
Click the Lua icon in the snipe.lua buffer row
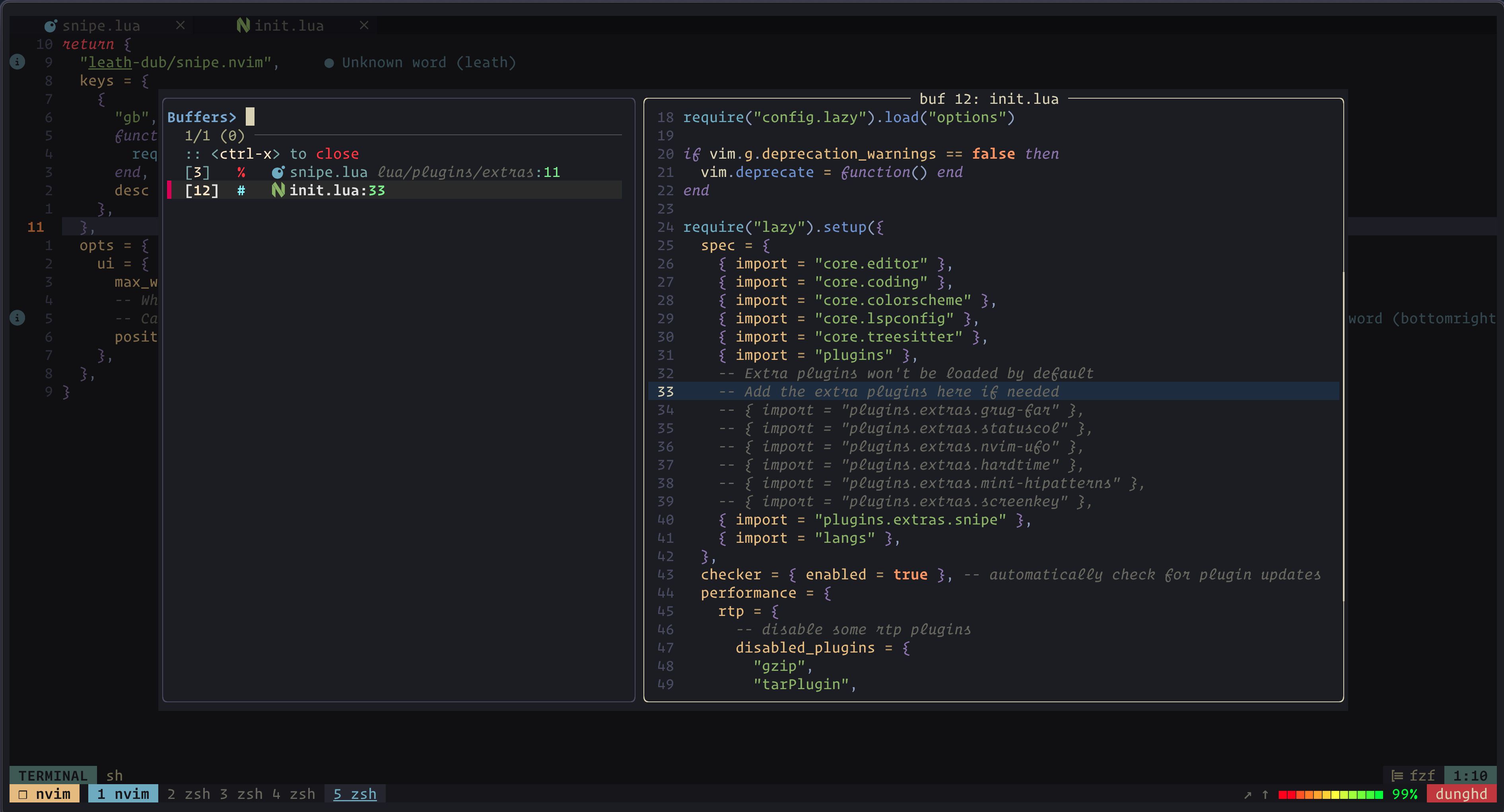coord(278,172)
